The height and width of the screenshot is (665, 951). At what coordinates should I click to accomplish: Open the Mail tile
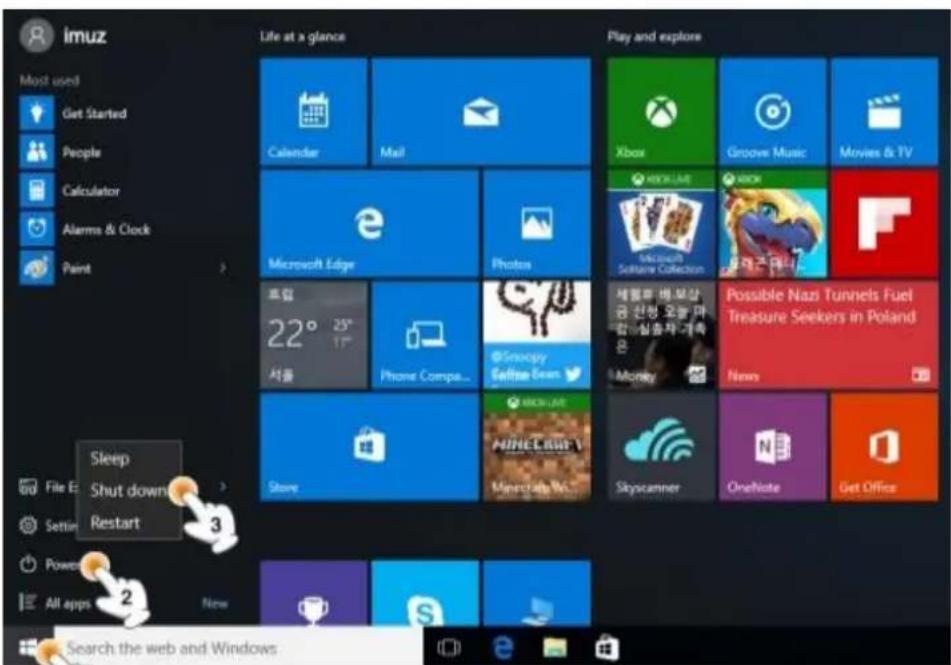point(481,111)
